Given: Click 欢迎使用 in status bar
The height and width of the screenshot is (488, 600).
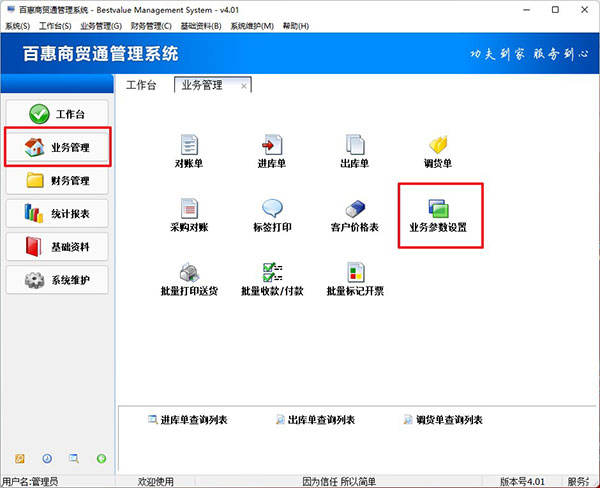Looking at the screenshot, I should pyautogui.click(x=156, y=481).
